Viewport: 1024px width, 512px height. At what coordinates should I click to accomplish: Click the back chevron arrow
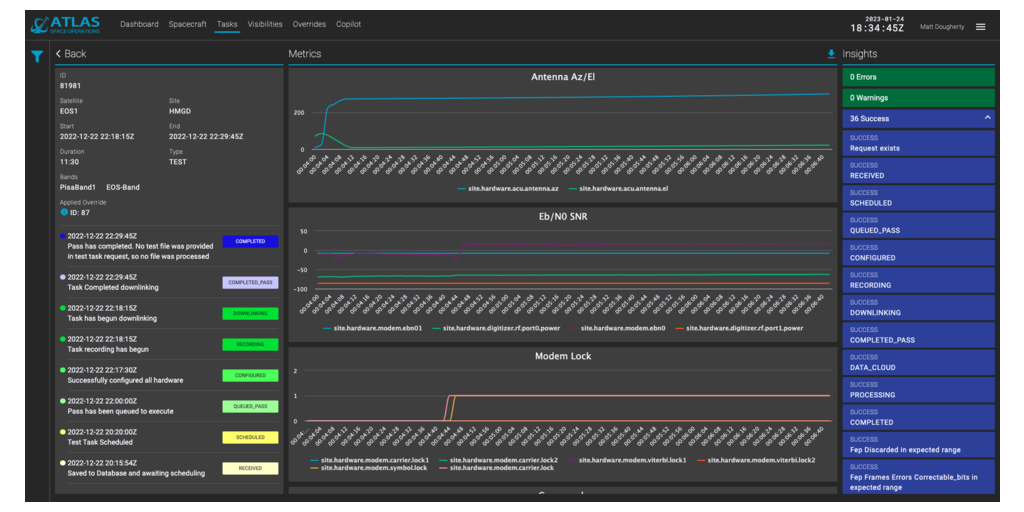[59, 54]
